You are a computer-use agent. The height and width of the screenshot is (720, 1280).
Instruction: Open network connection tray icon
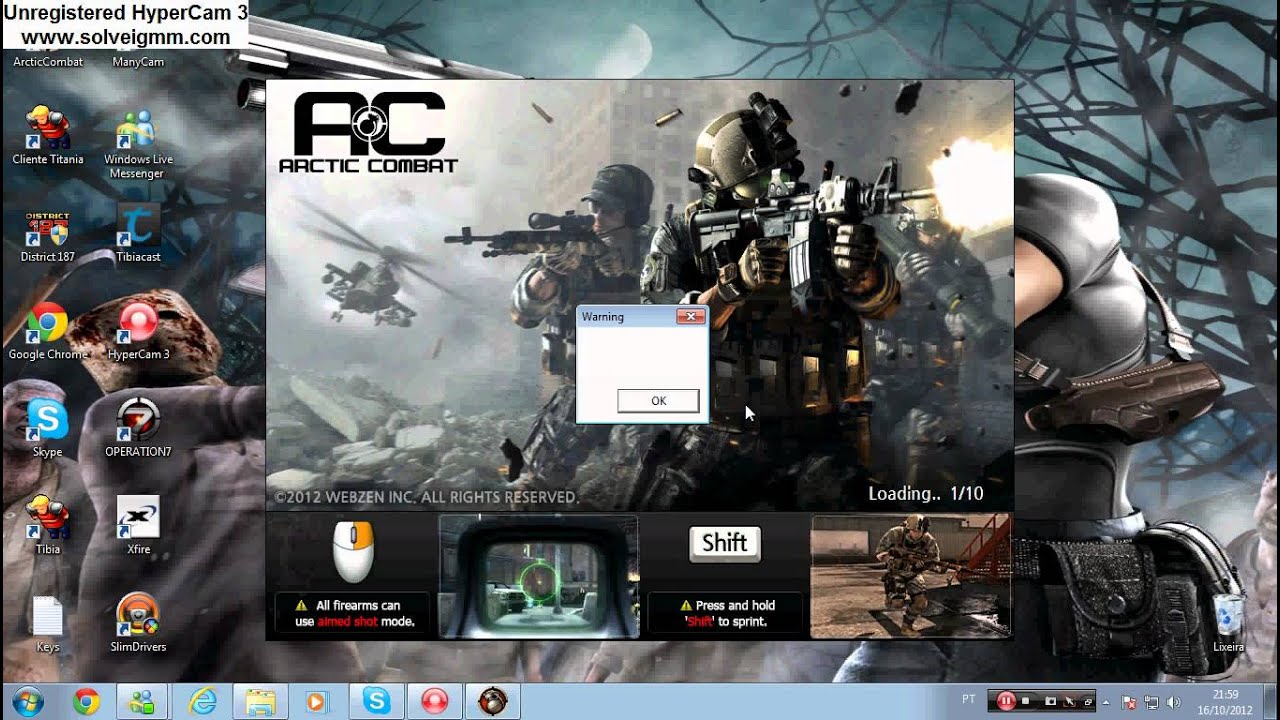pos(1151,702)
